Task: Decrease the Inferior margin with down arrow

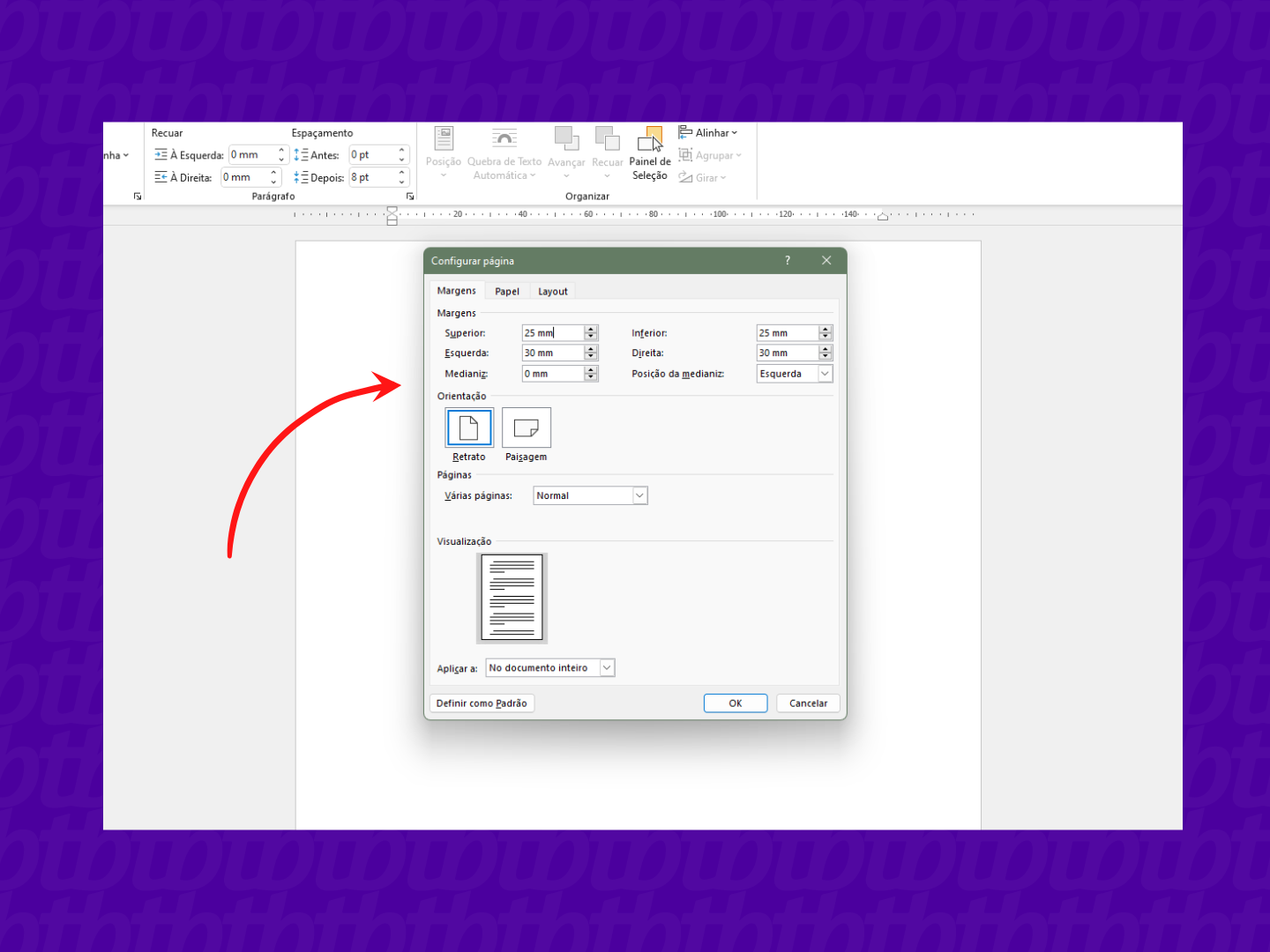Action: point(825,337)
